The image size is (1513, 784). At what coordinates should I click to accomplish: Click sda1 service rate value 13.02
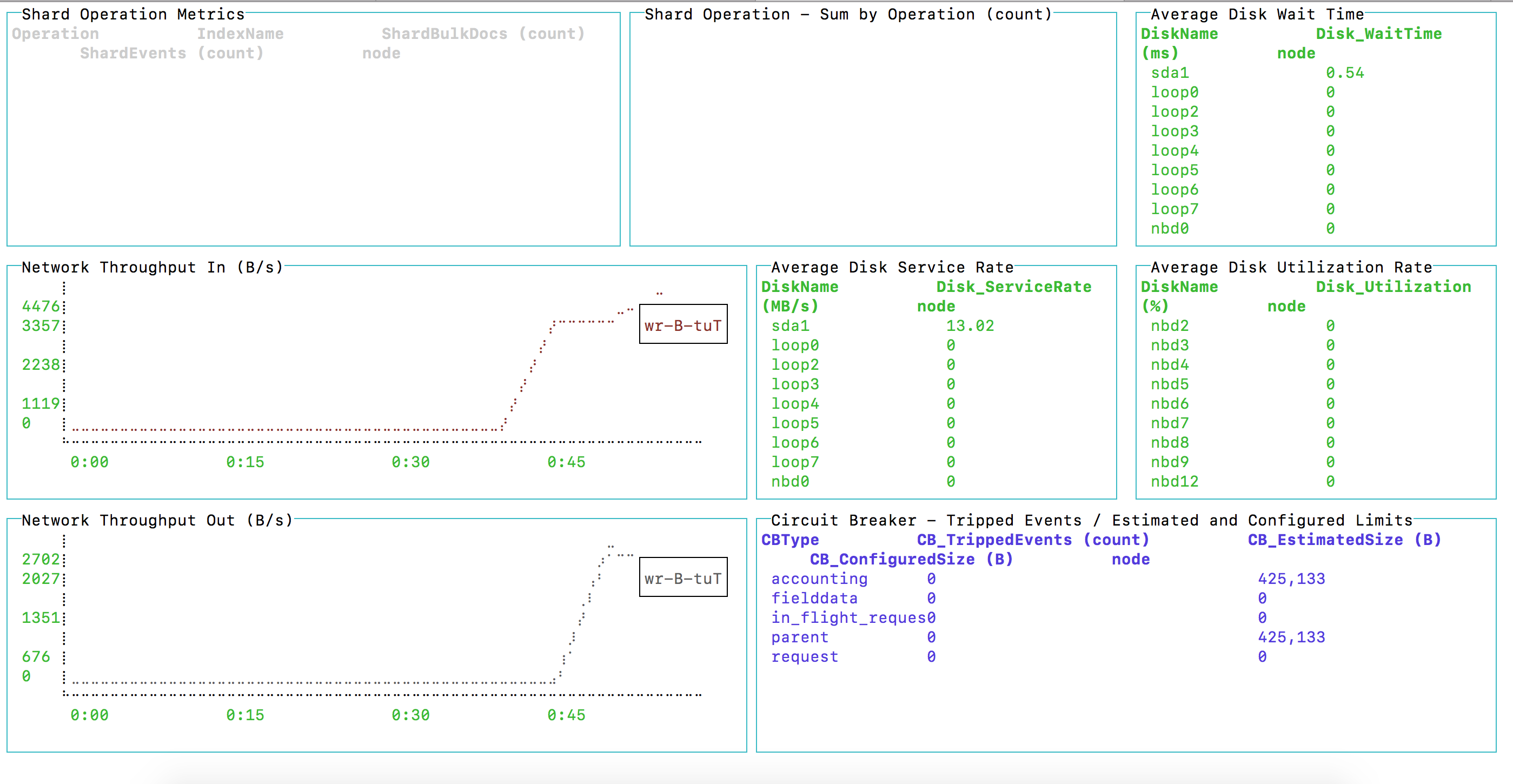[970, 325]
